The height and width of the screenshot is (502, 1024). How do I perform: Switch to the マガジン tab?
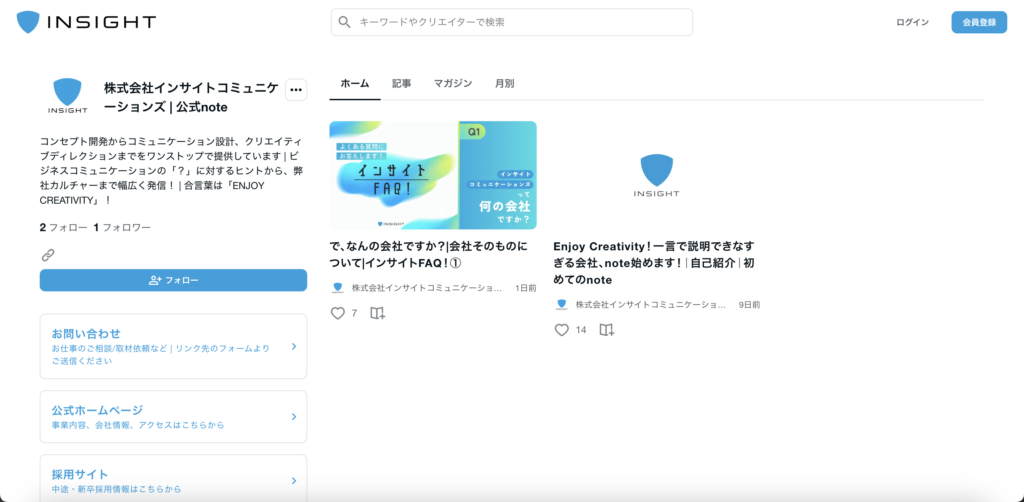(452, 84)
